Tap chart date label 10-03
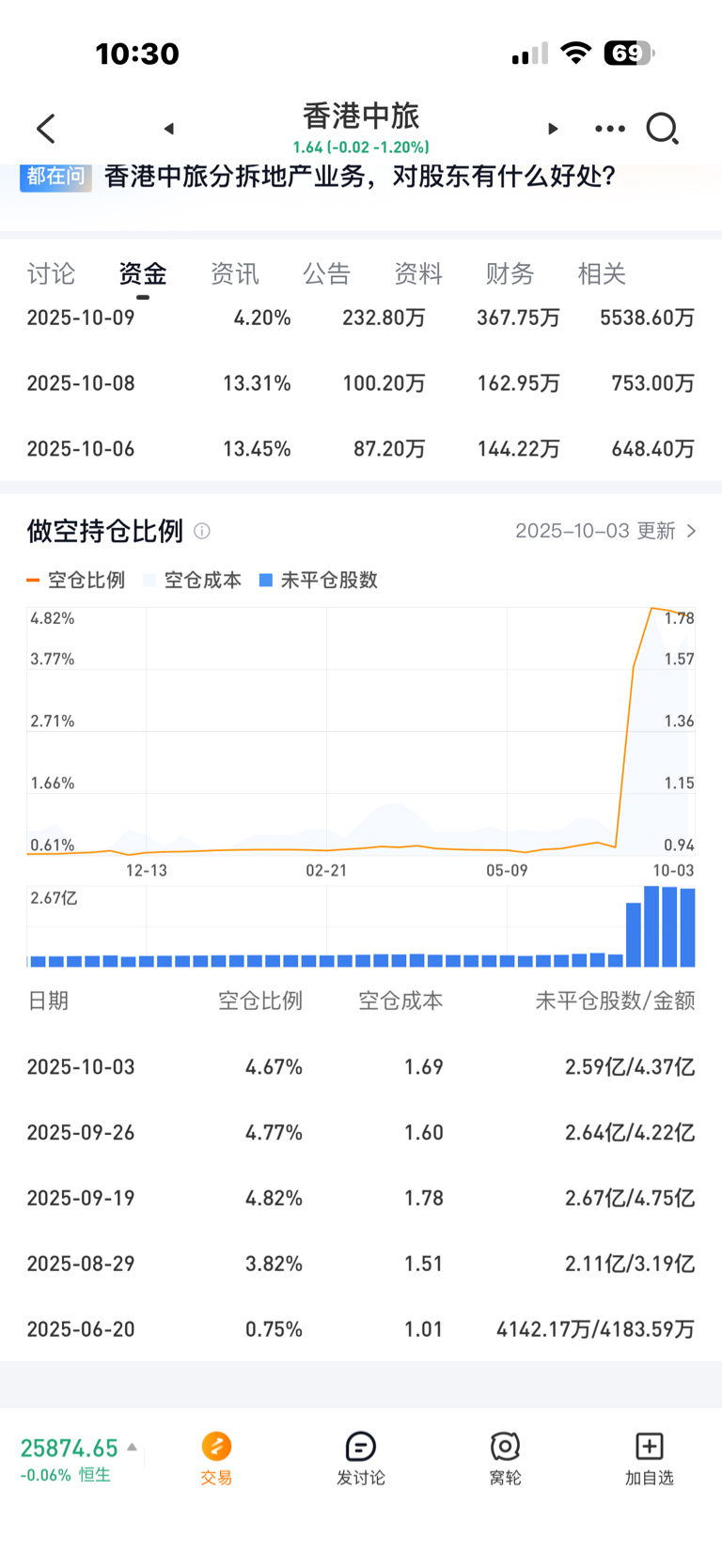 coord(673,871)
